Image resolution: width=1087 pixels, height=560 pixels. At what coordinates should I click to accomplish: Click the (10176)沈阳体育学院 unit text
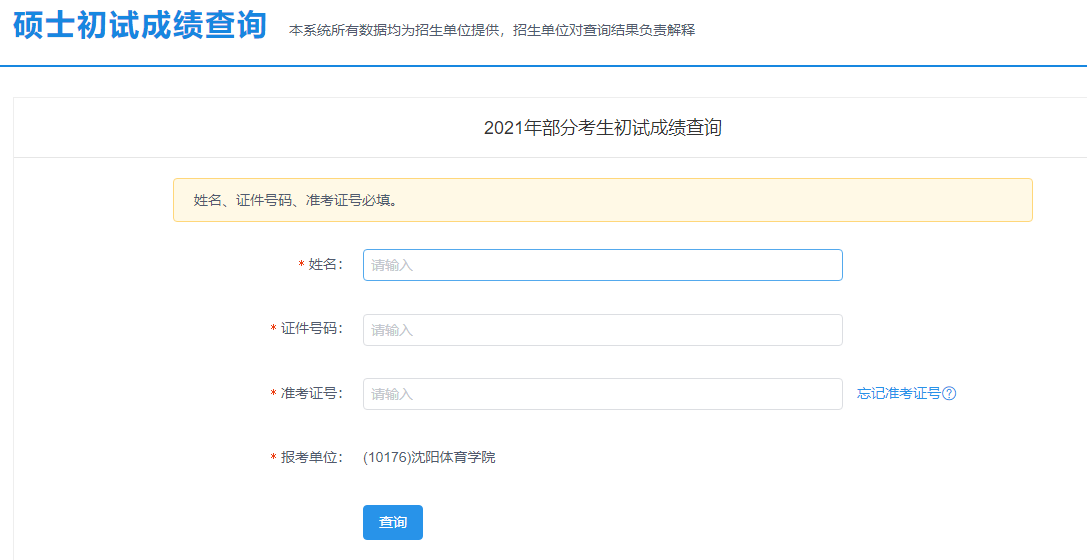pyautogui.click(x=429, y=458)
